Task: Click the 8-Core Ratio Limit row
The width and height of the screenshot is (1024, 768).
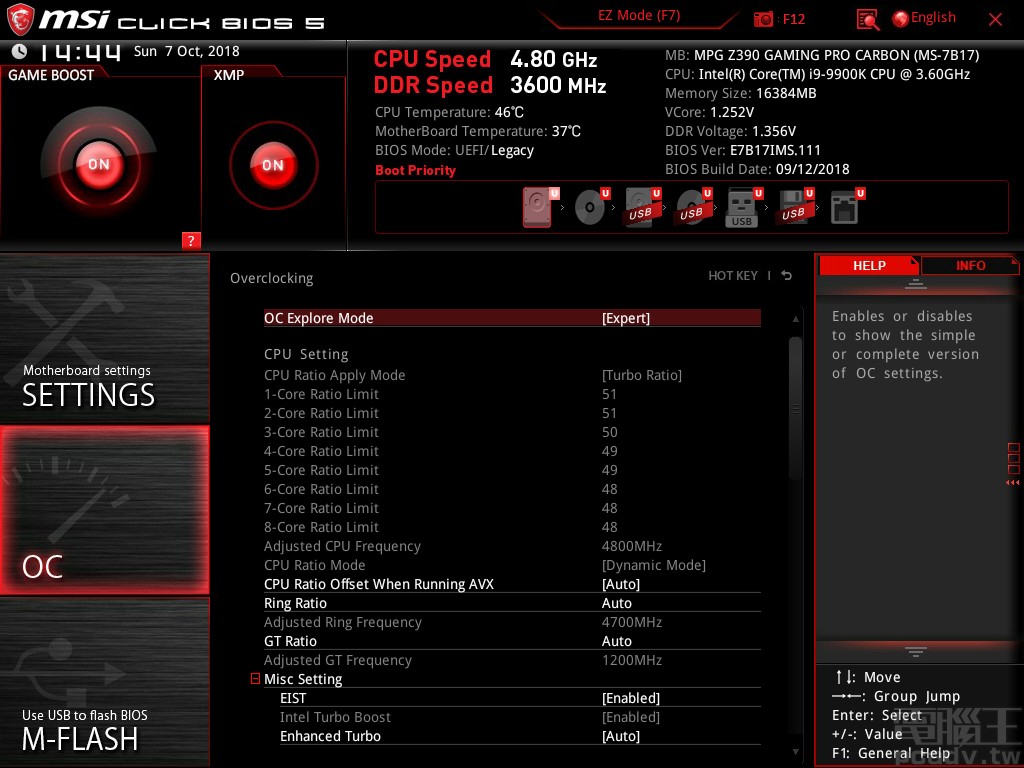Action: 512,527
